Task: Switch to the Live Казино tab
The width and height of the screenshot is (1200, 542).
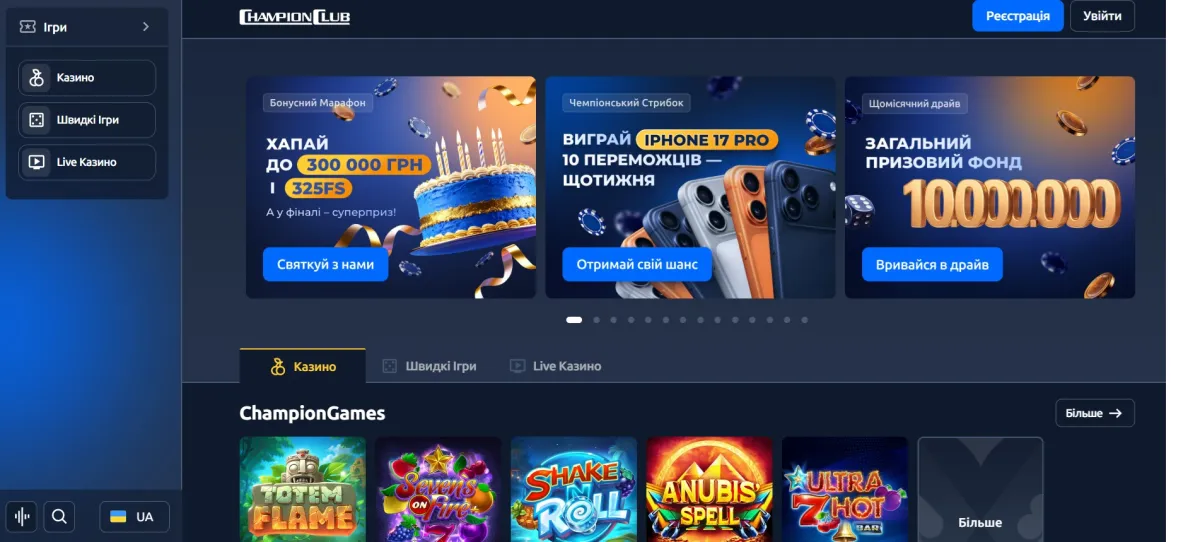Action: pos(555,366)
